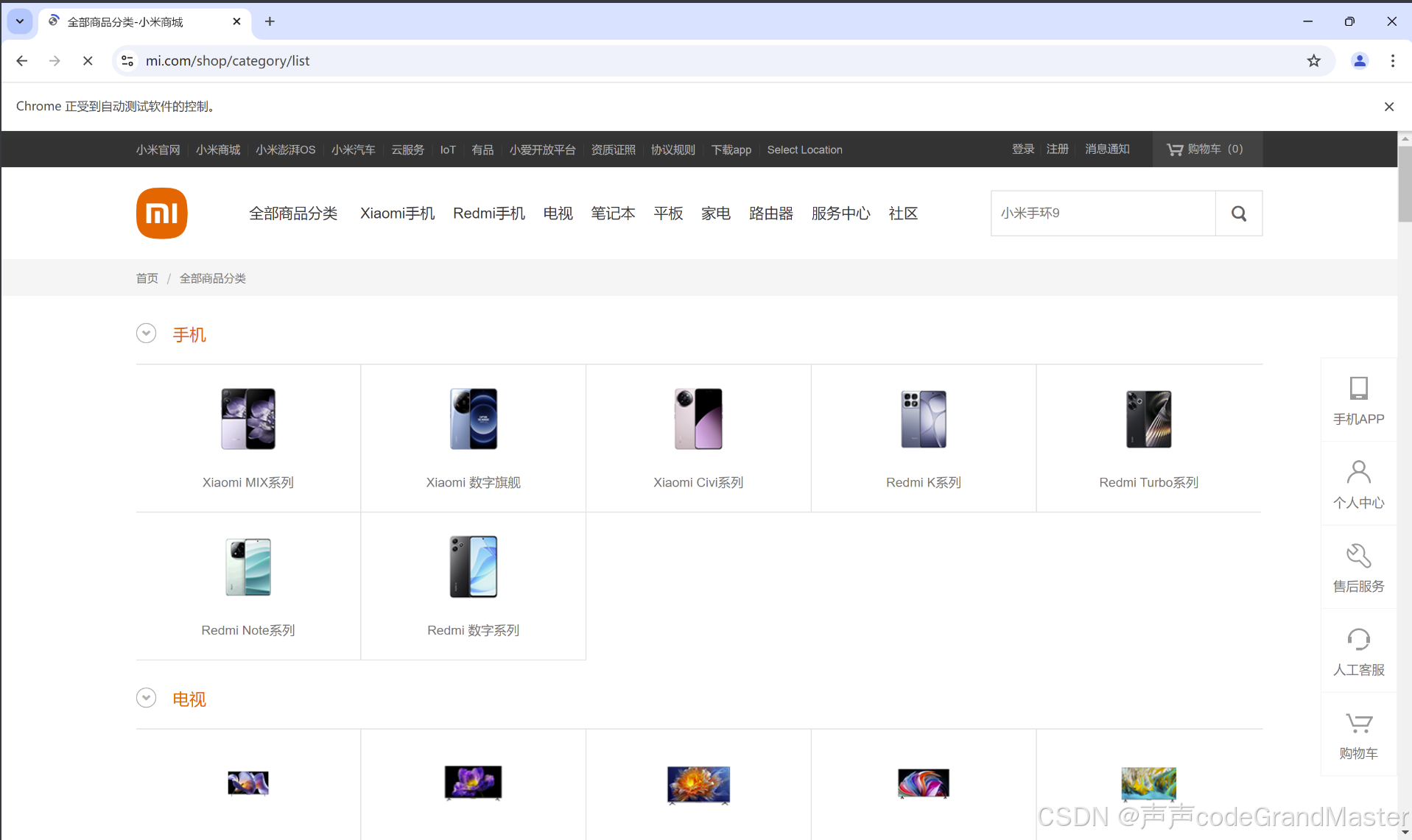The width and height of the screenshot is (1412, 840).
Task: Open 手机APP in the side panel
Action: [1358, 400]
